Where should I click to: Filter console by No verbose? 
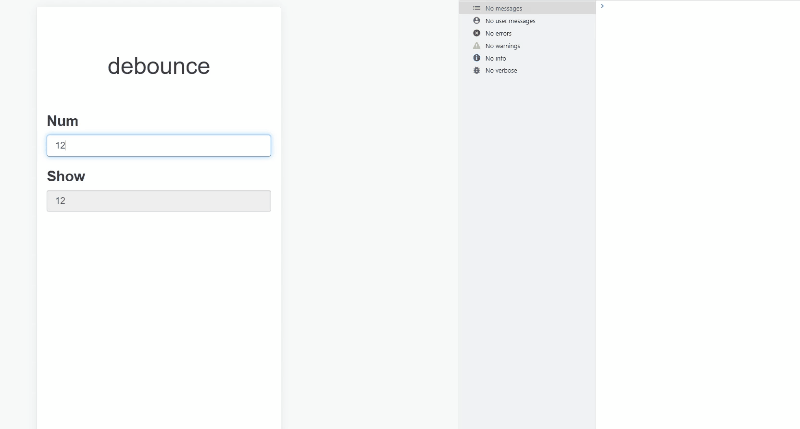[x=501, y=70]
